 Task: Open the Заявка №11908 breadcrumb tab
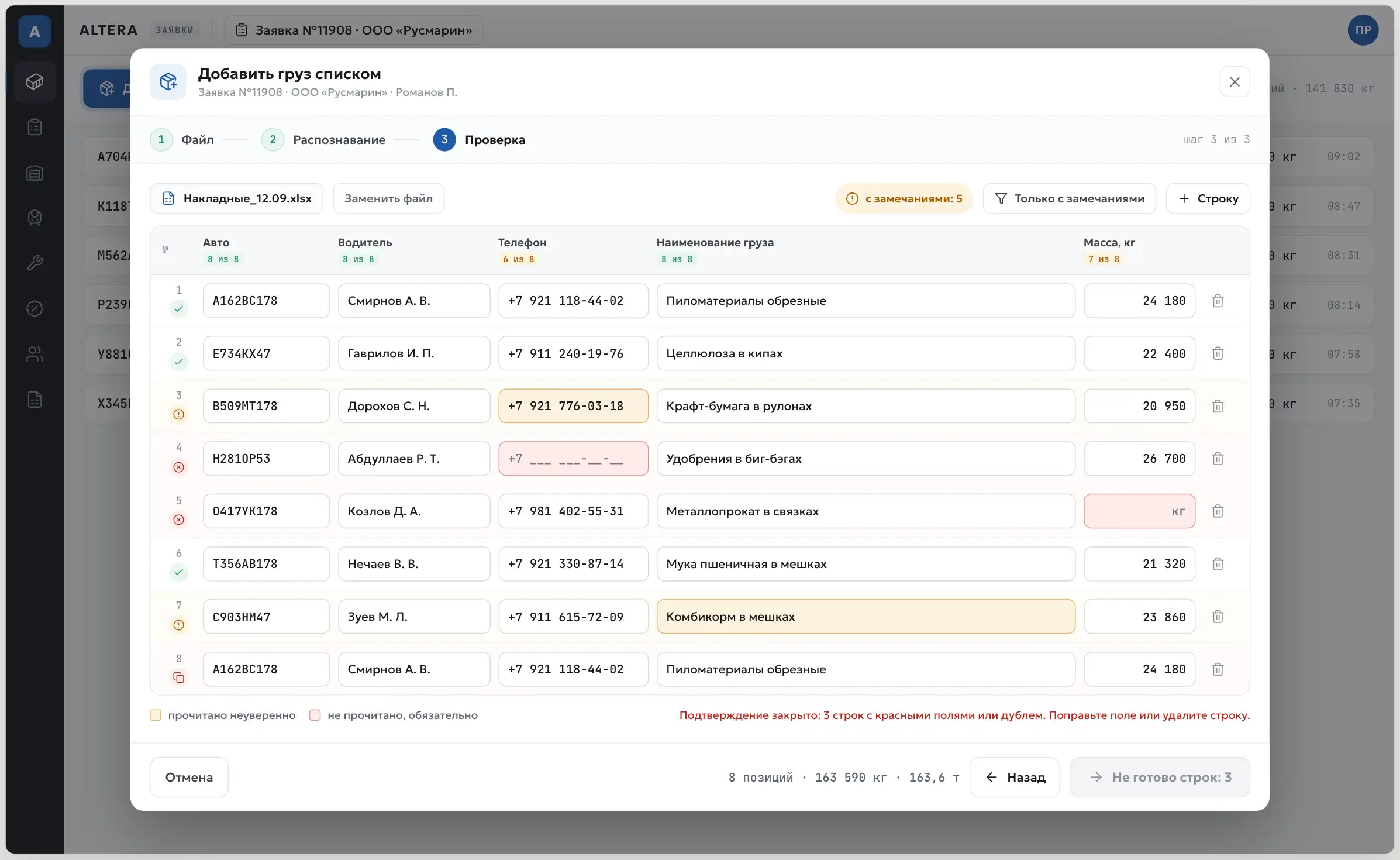tap(353, 30)
